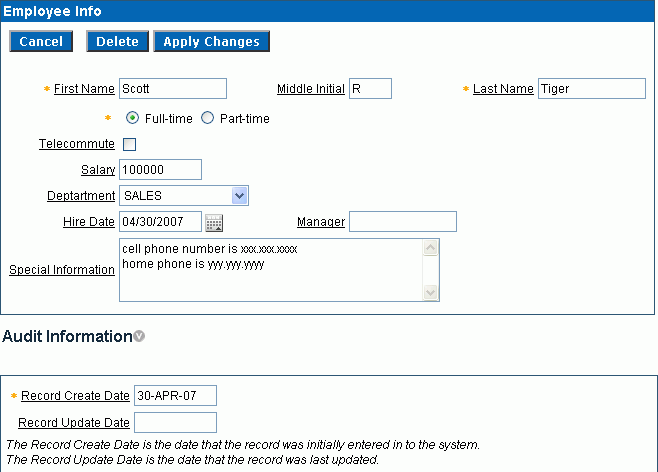This screenshot has width=658, height=472.
Task: Enable the Telecommute checkbox
Action: (x=129, y=144)
